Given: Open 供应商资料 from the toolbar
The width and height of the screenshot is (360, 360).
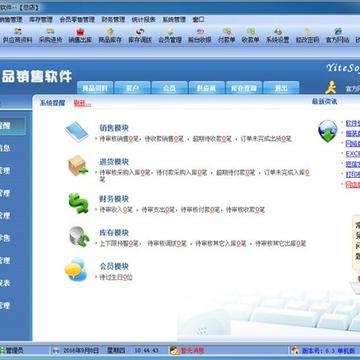Looking at the screenshot, I should [x=18, y=36].
